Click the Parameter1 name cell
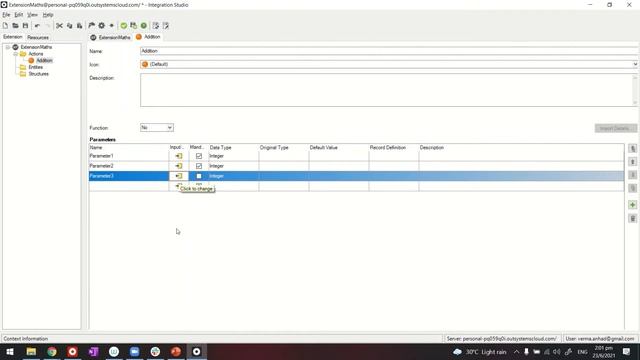Viewport: 640px width, 360px height. pos(129,156)
